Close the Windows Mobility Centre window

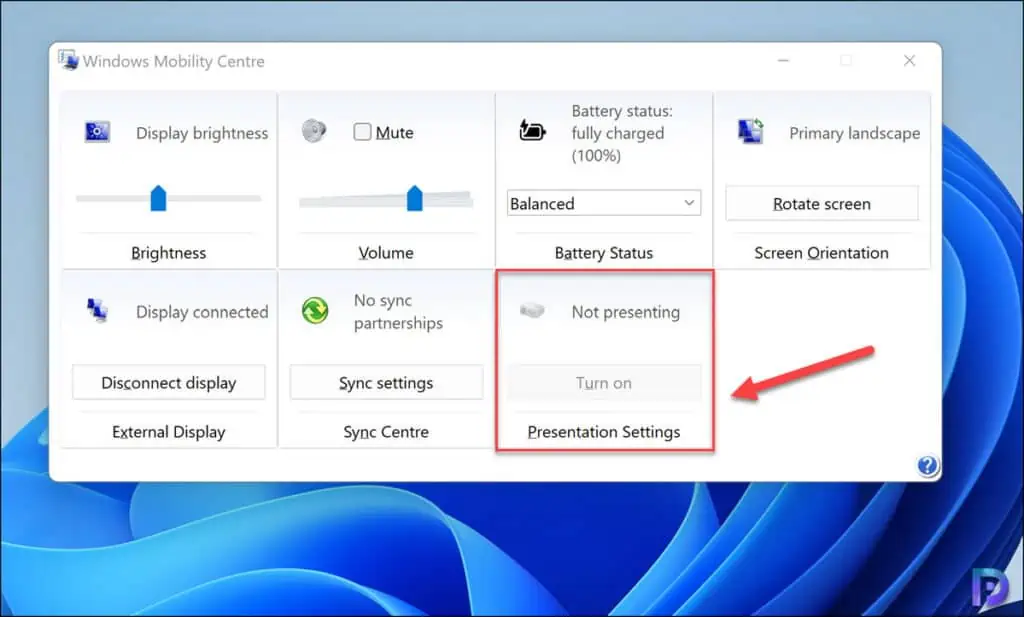(909, 61)
